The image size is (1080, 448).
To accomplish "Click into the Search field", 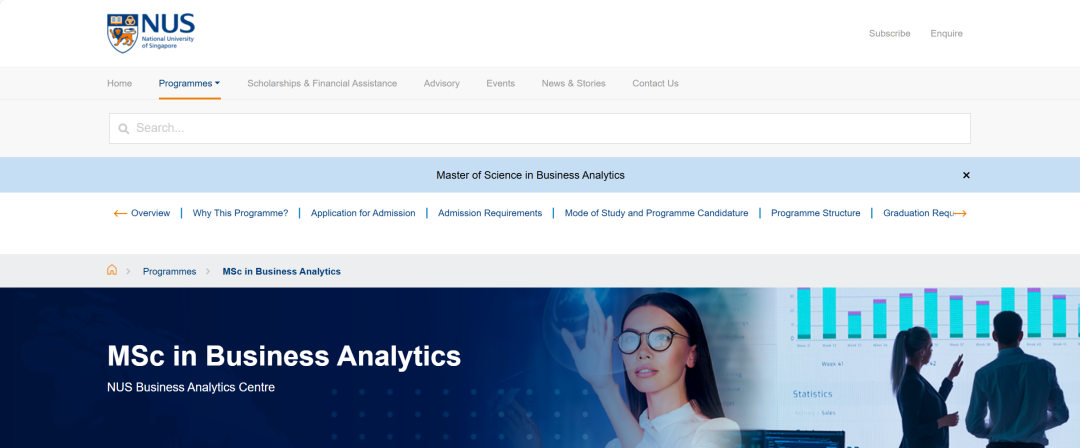I will 539,128.
